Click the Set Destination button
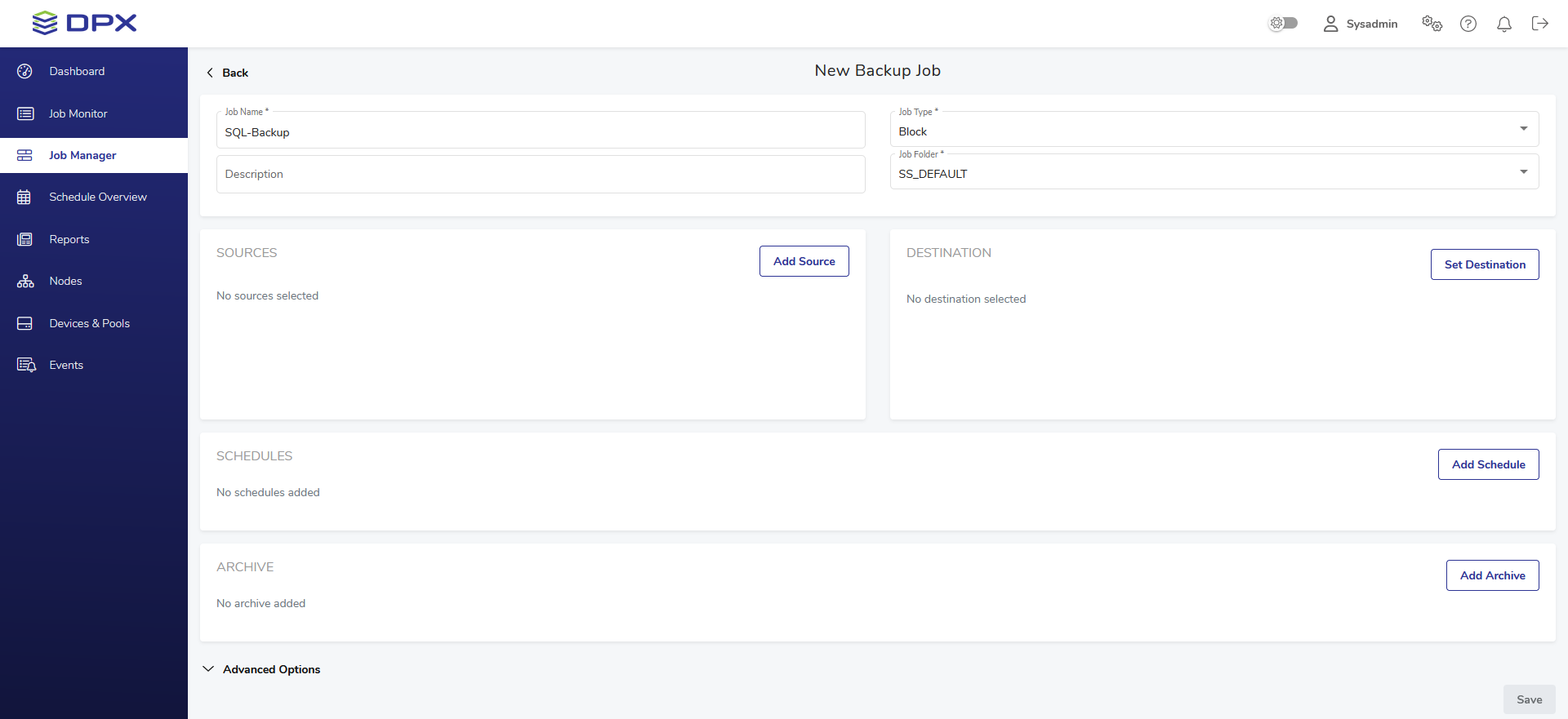The height and width of the screenshot is (719, 1568). [1484, 264]
